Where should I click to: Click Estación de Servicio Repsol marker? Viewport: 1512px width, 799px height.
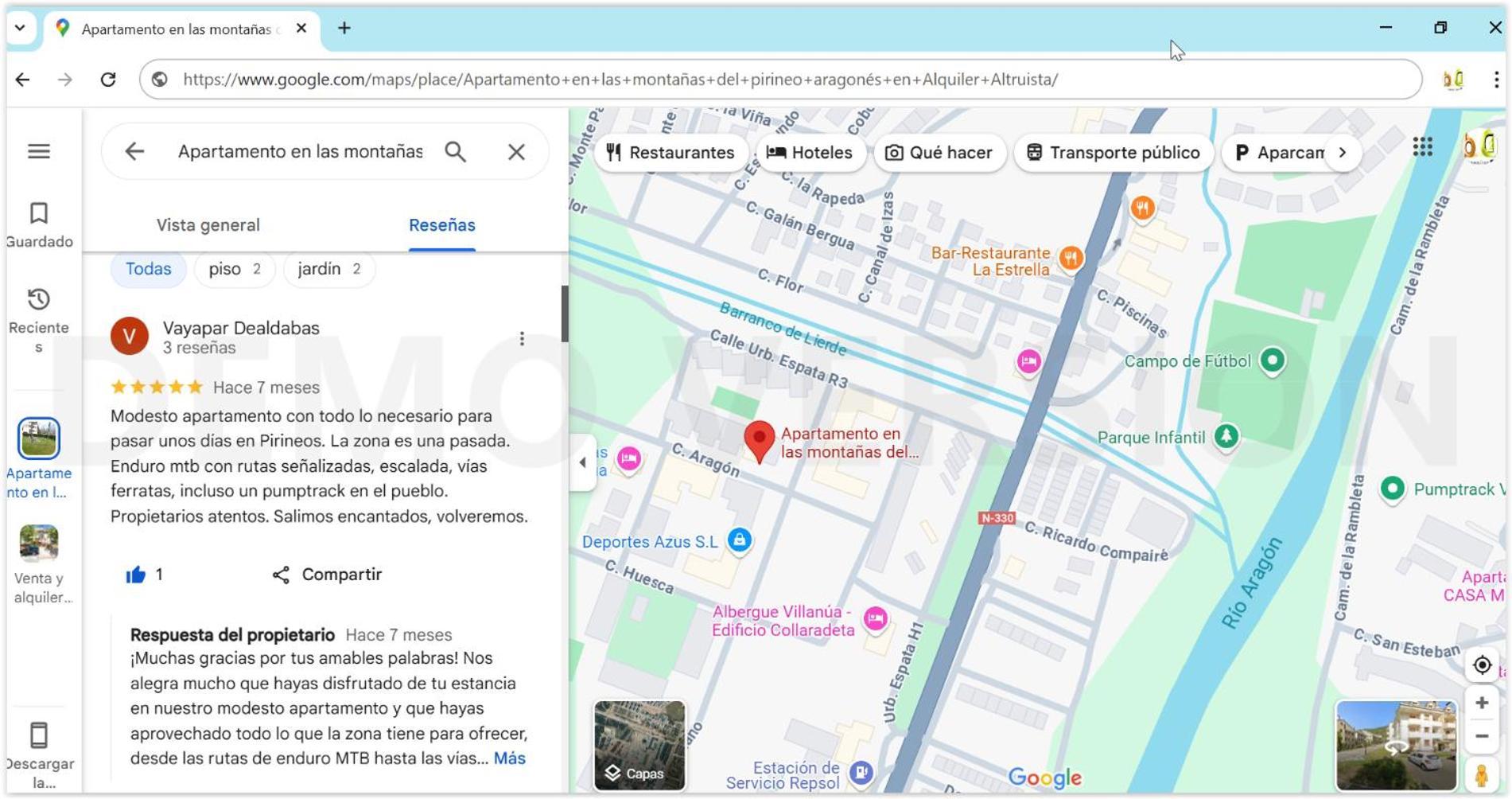tap(861, 773)
